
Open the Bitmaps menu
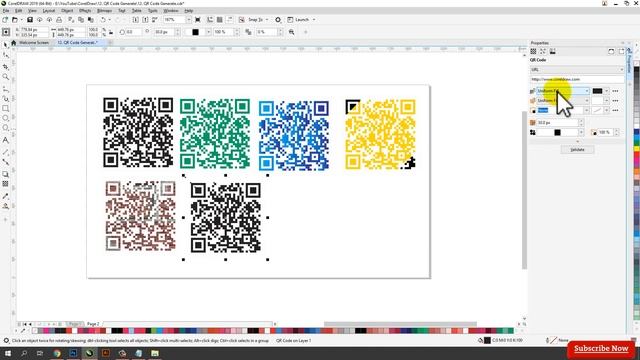104,11
